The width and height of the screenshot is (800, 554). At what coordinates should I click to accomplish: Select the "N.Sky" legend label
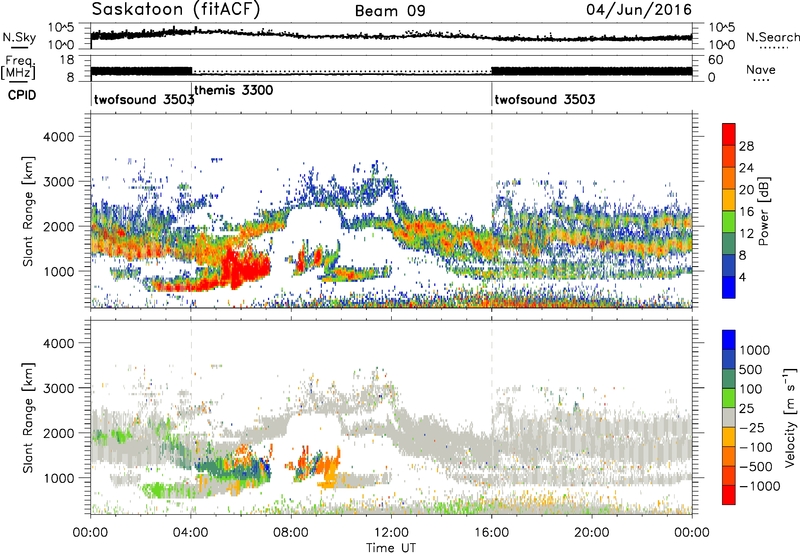(19, 37)
